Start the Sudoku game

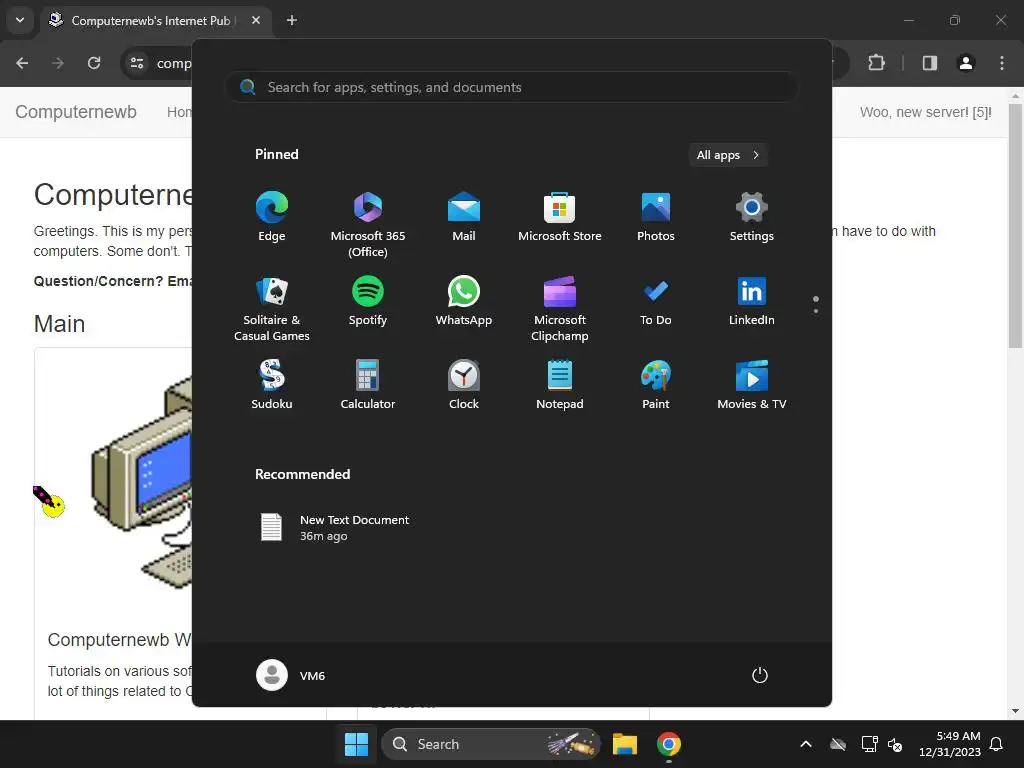(x=272, y=384)
